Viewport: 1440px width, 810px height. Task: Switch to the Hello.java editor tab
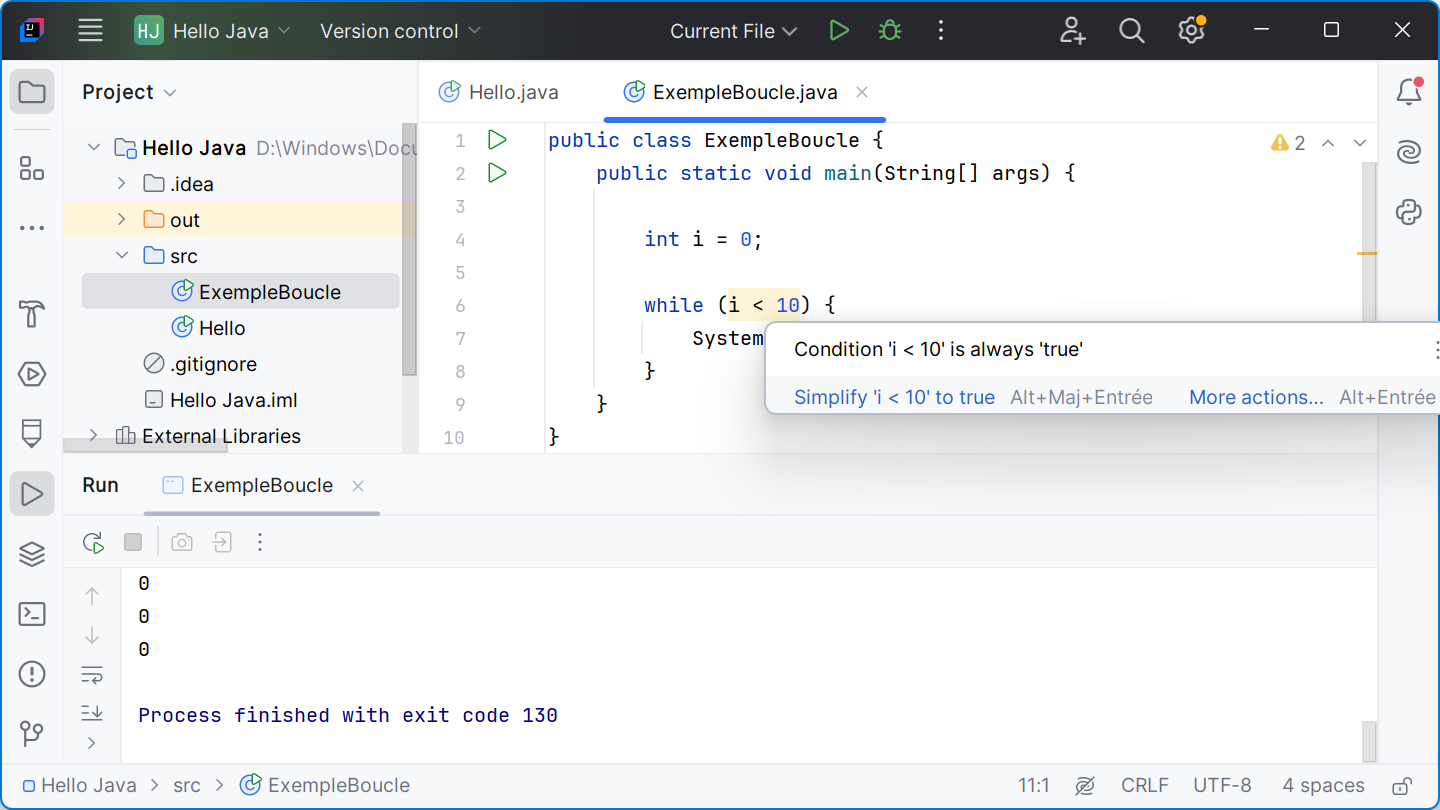(x=500, y=92)
